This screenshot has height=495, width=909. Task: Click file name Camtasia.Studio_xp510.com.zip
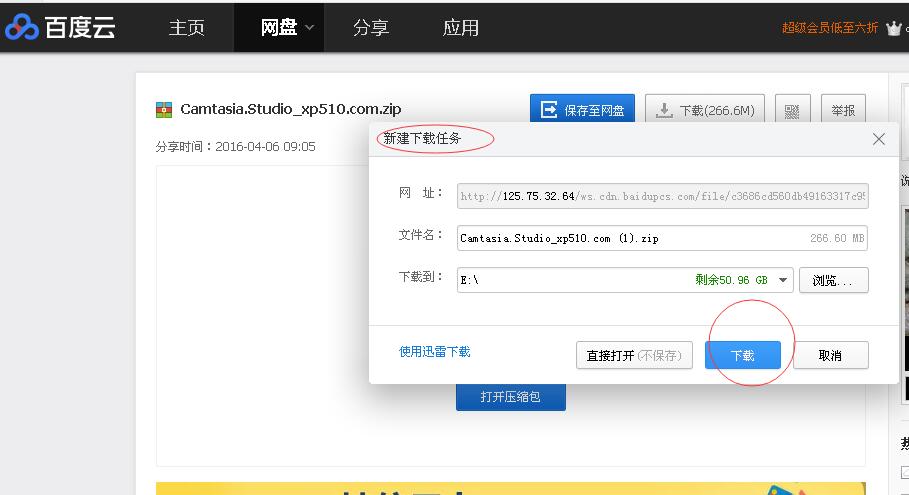pyautogui.click(x=290, y=109)
